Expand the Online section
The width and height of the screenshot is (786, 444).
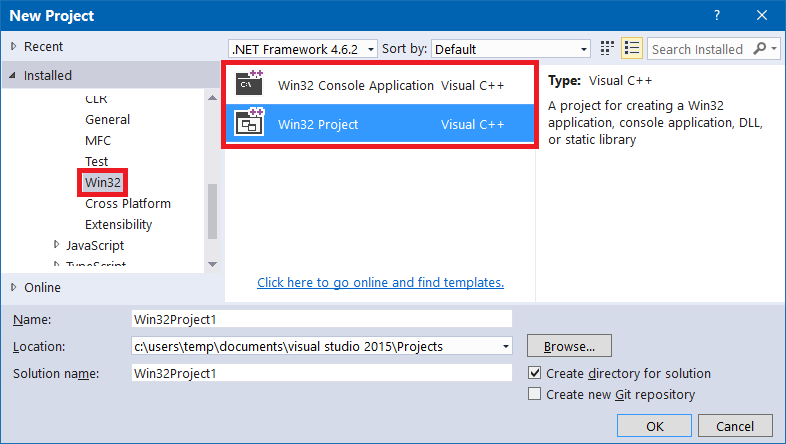(13, 287)
